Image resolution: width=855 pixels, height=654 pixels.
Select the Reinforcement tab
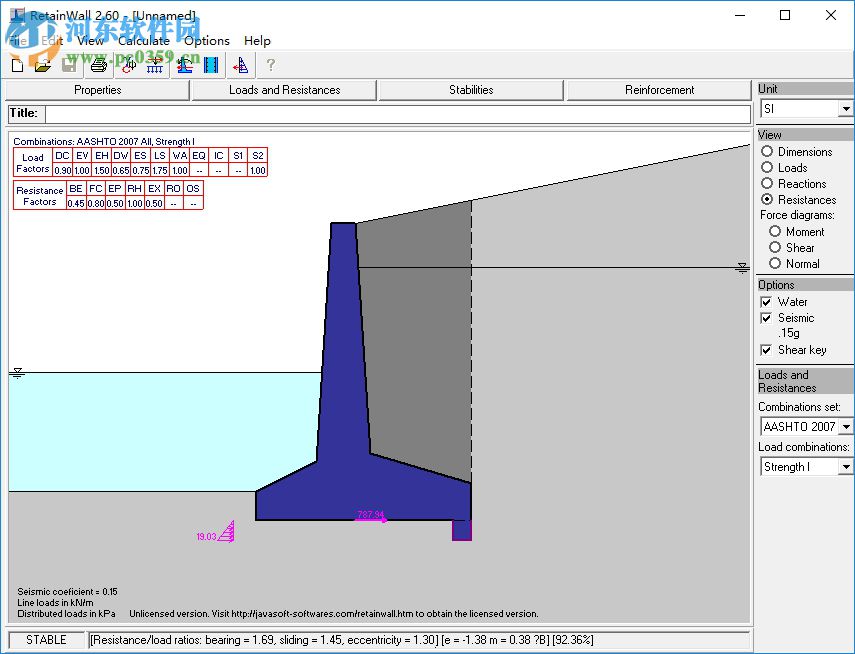tap(658, 90)
